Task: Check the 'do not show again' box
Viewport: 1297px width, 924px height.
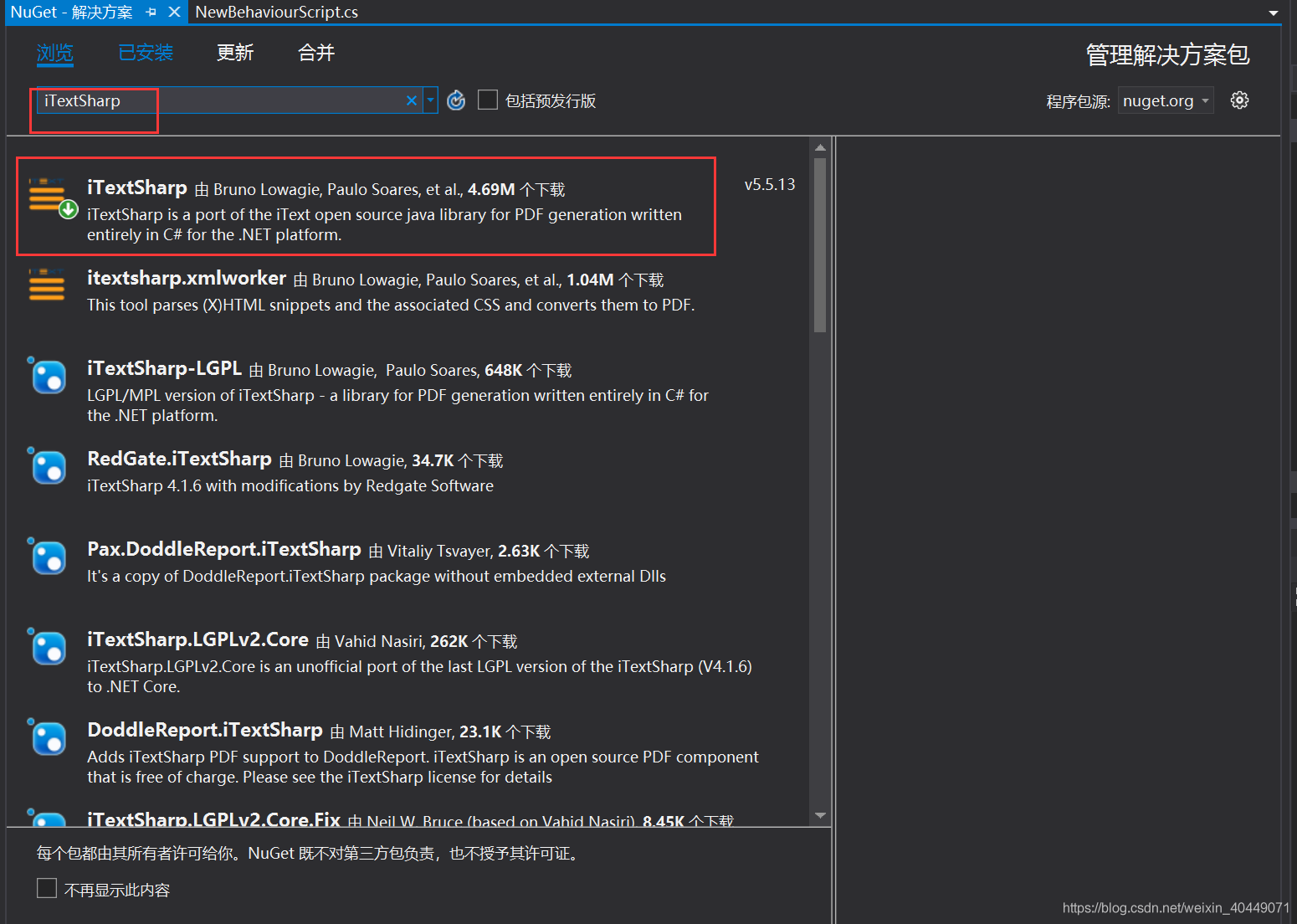Action: point(47,888)
